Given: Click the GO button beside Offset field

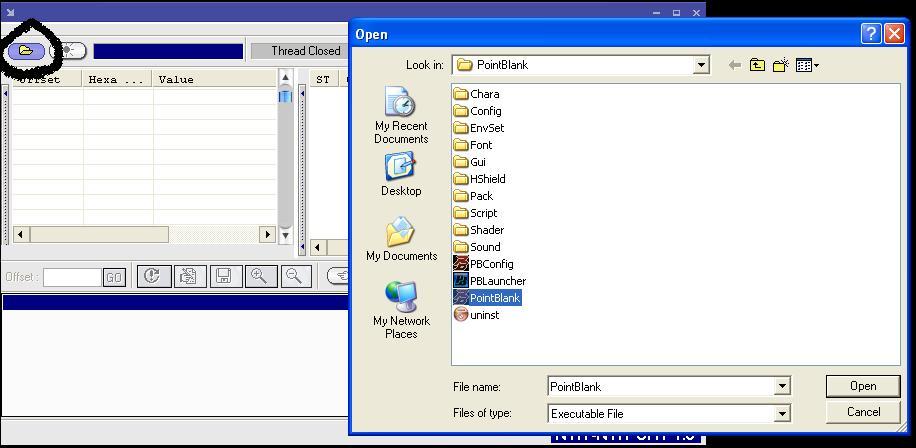Looking at the screenshot, I should point(114,277).
